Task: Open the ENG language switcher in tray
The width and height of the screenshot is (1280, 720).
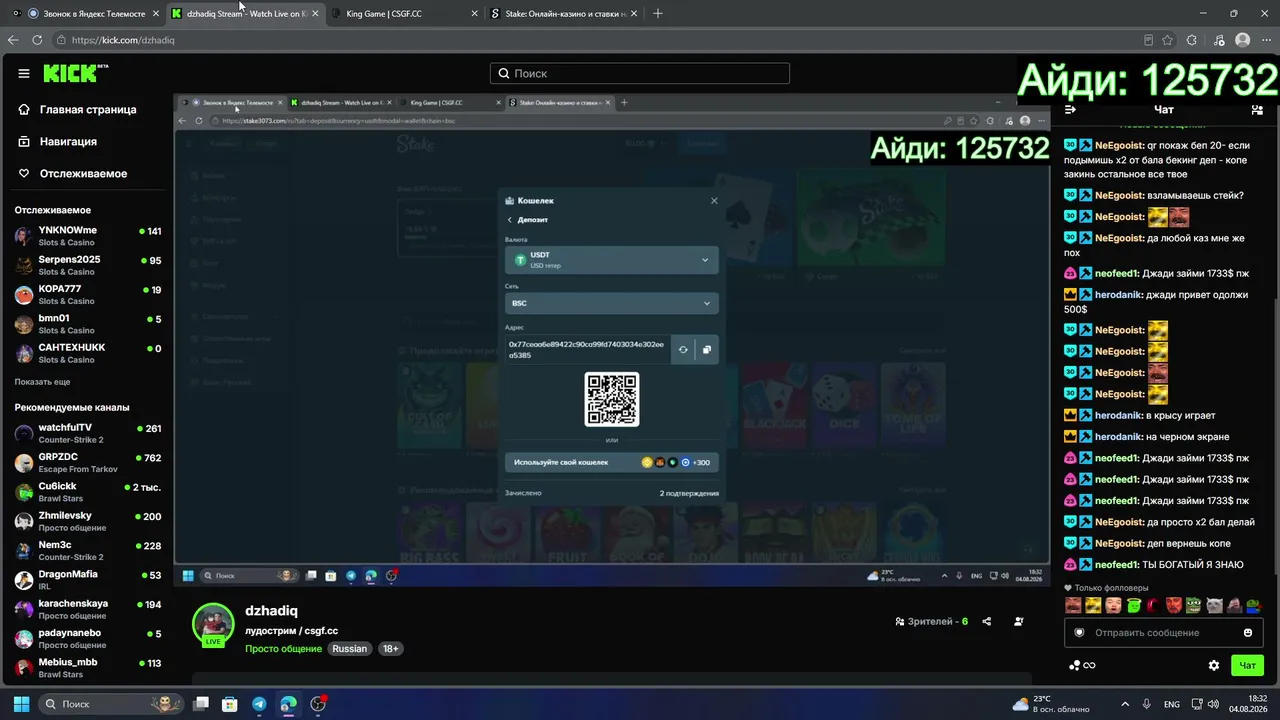Action: [1171, 704]
